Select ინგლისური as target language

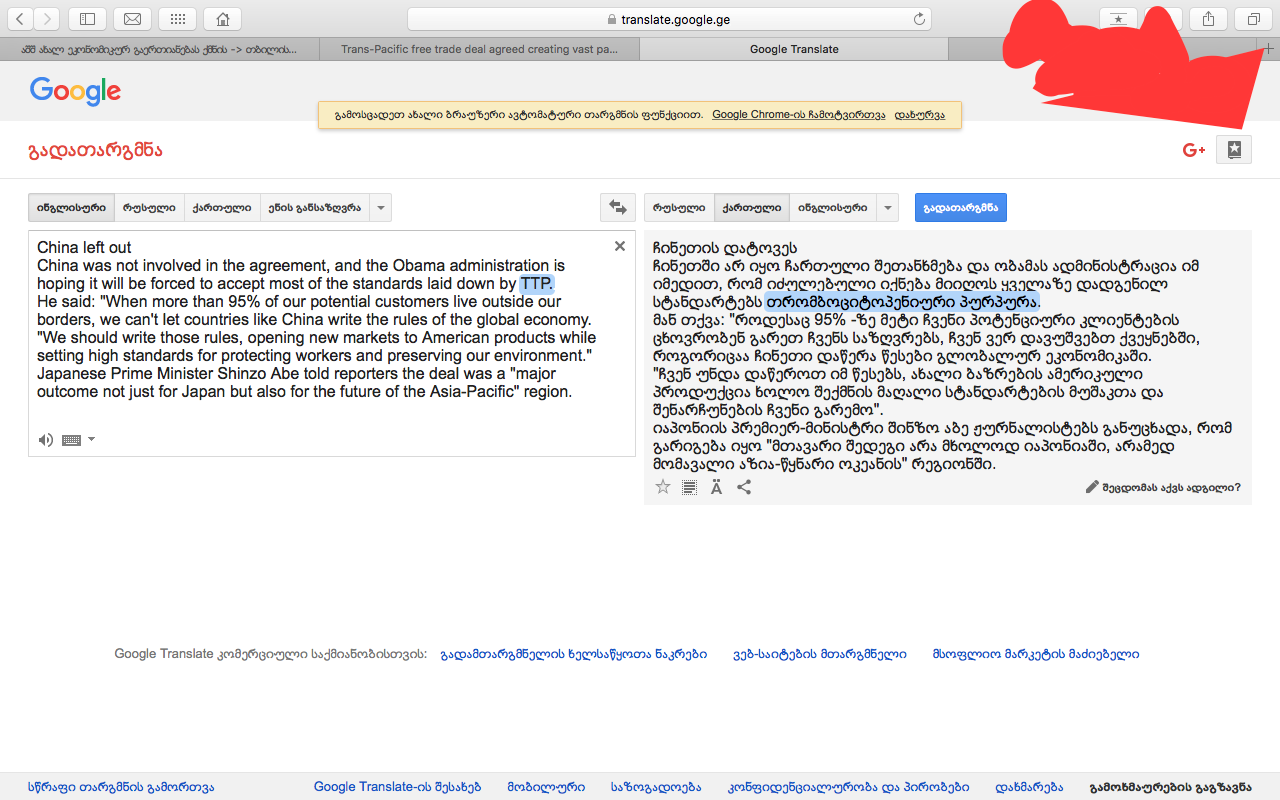[832, 208]
